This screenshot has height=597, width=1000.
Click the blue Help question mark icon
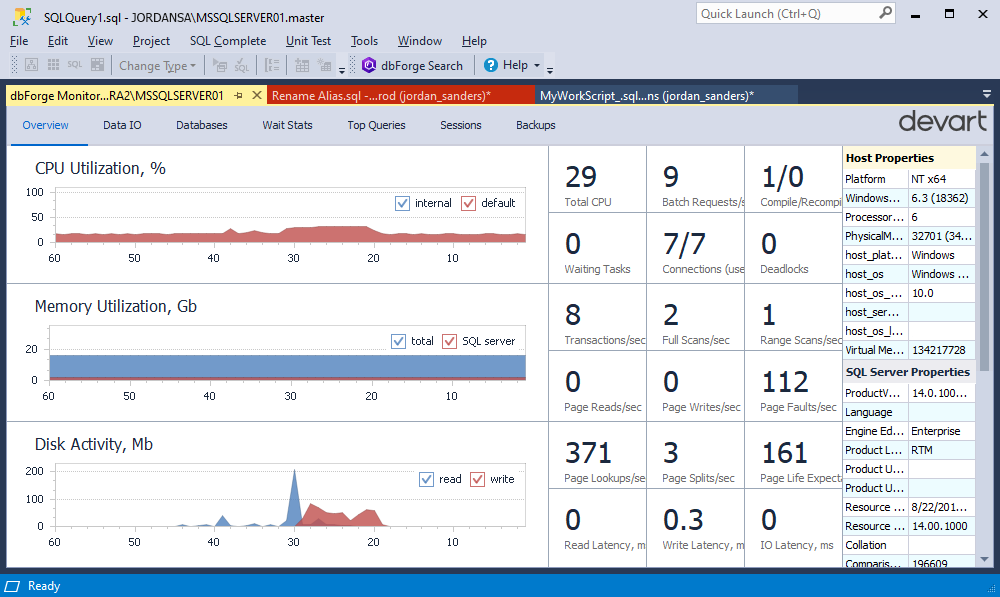491,65
